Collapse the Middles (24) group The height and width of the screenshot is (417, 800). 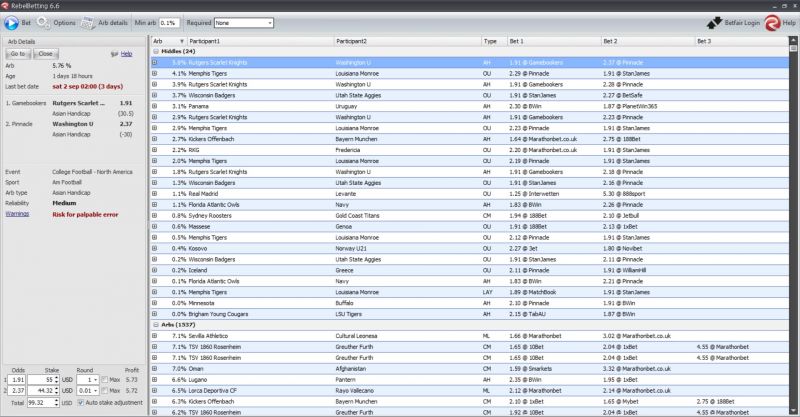click(x=156, y=52)
